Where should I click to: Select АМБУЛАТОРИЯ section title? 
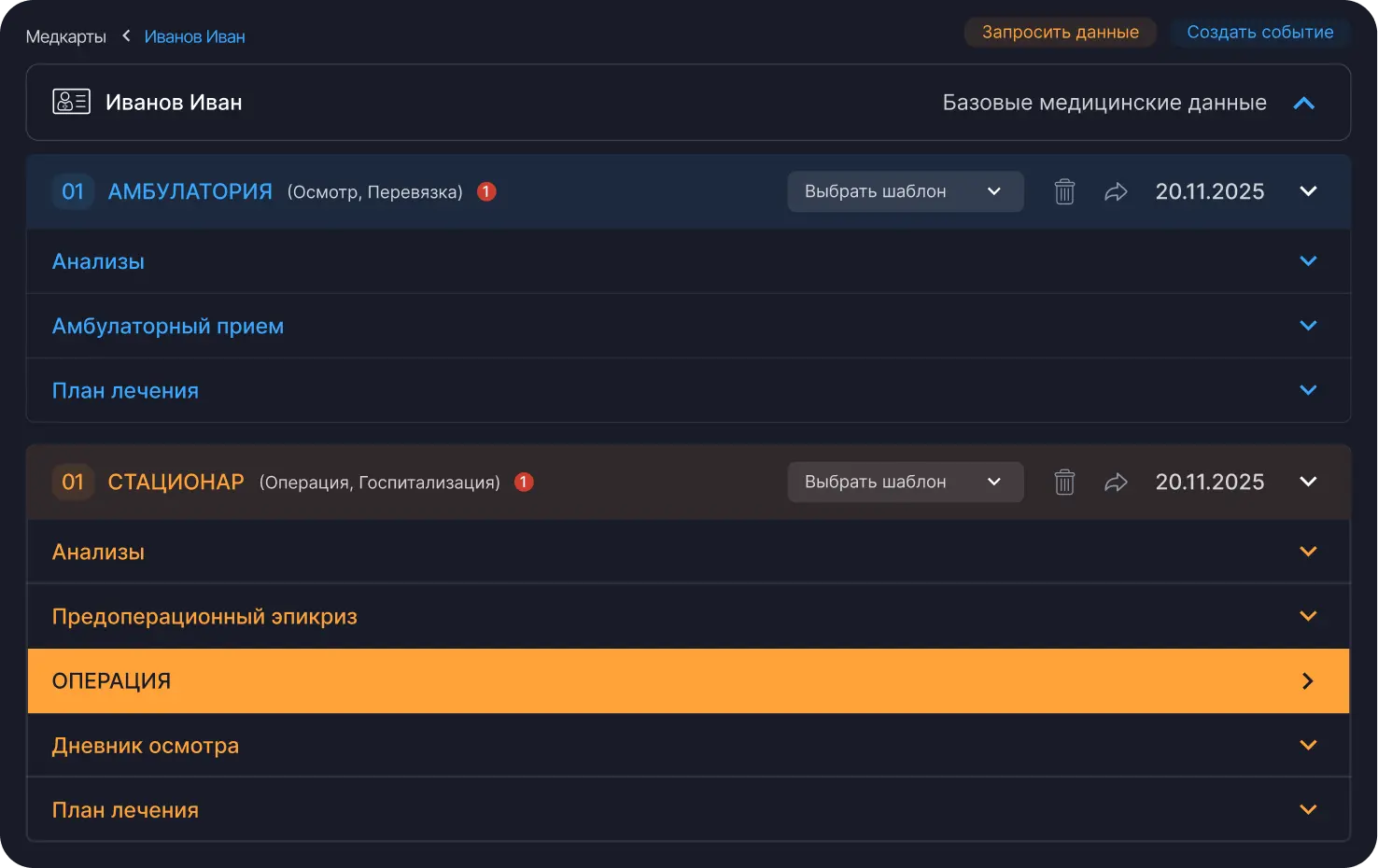pyautogui.click(x=190, y=191)
